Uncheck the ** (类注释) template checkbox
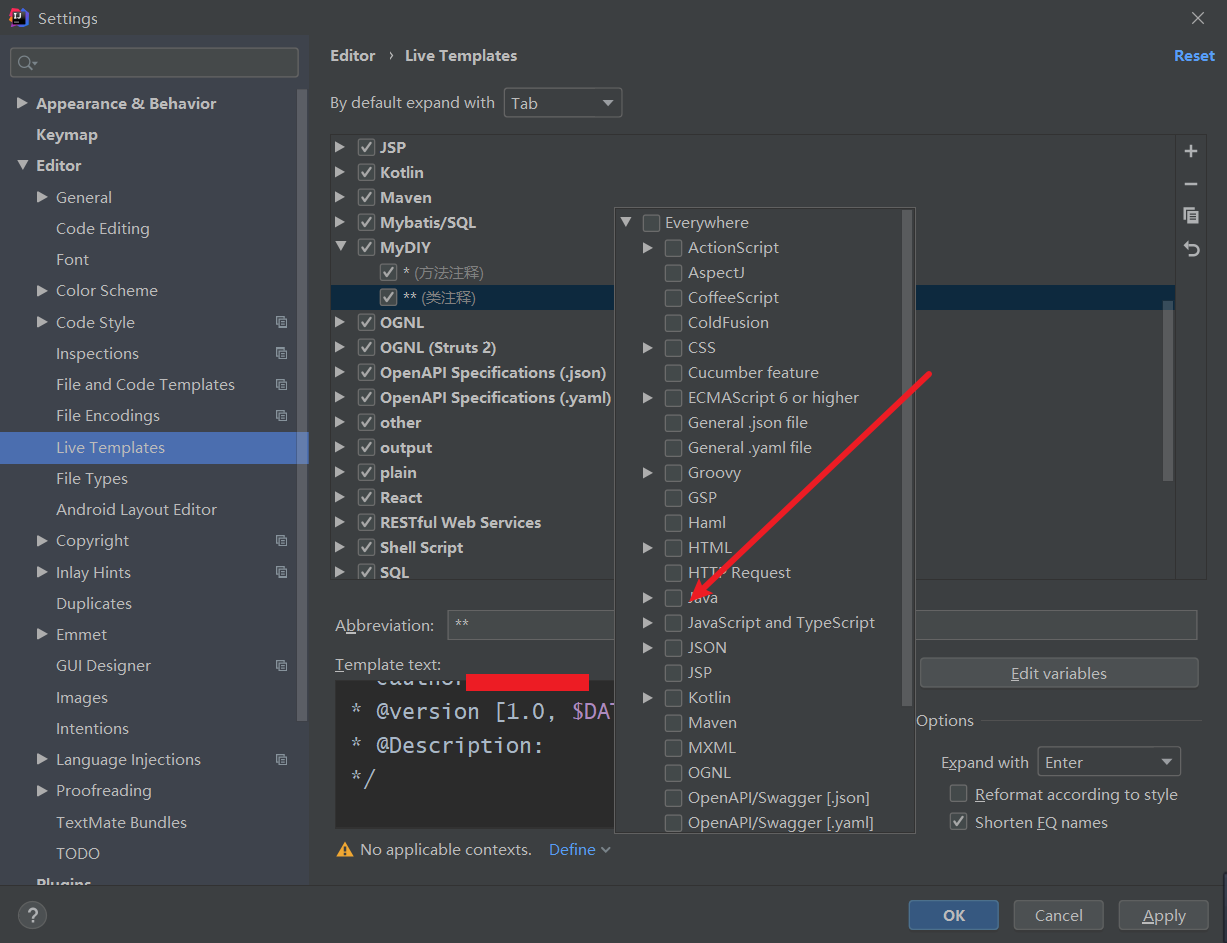The image size is (1227, 943). click(x=388, y=297)
